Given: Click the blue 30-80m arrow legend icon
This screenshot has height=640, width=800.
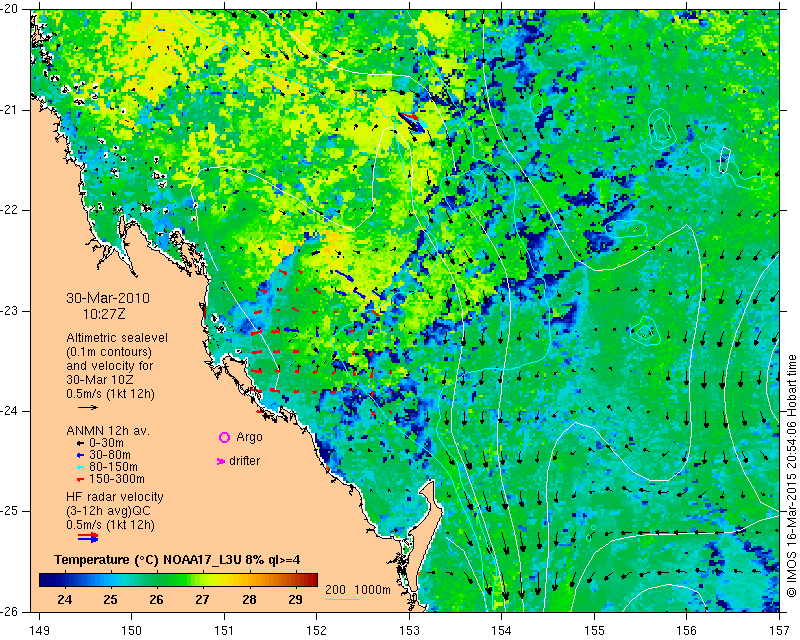Looking at the screenshot, I should coord(80,455).
